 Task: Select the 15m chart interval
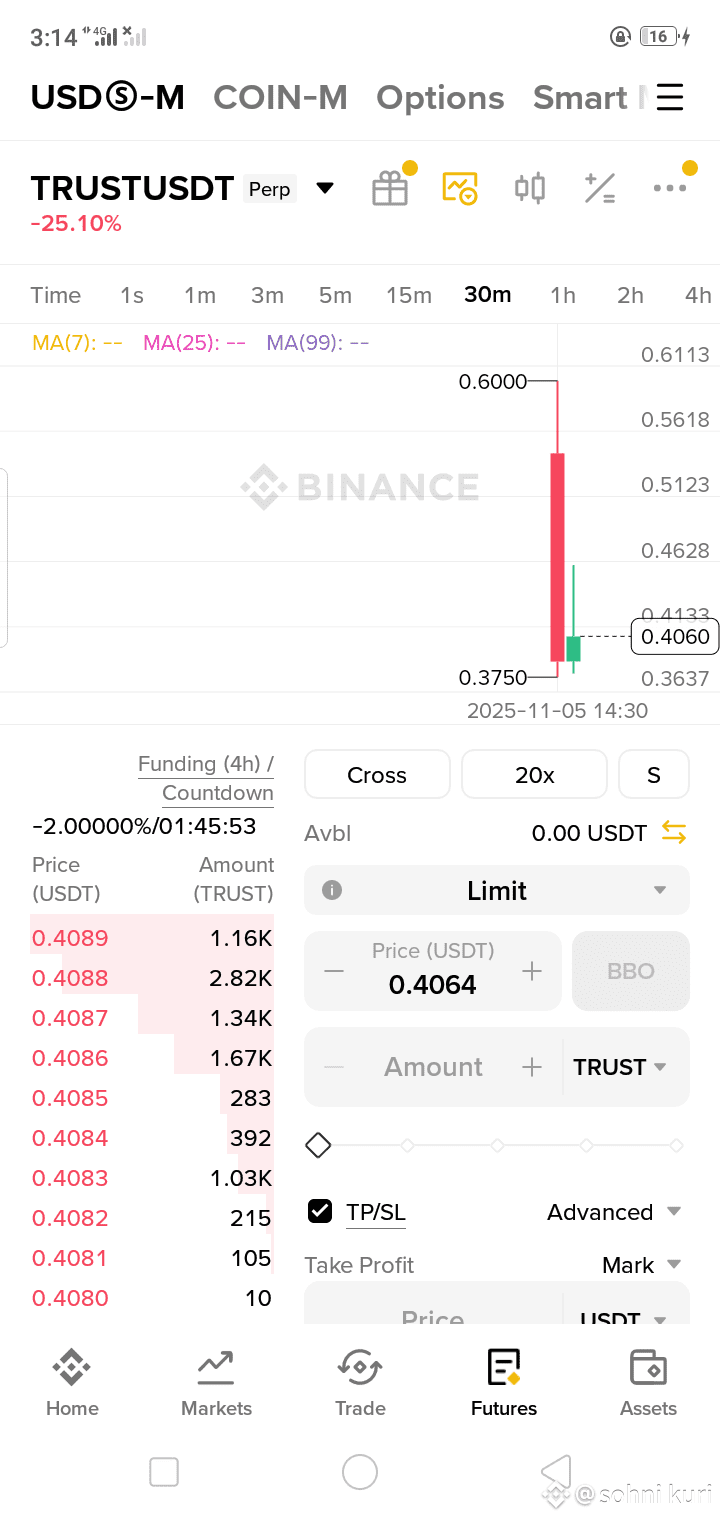409,295
